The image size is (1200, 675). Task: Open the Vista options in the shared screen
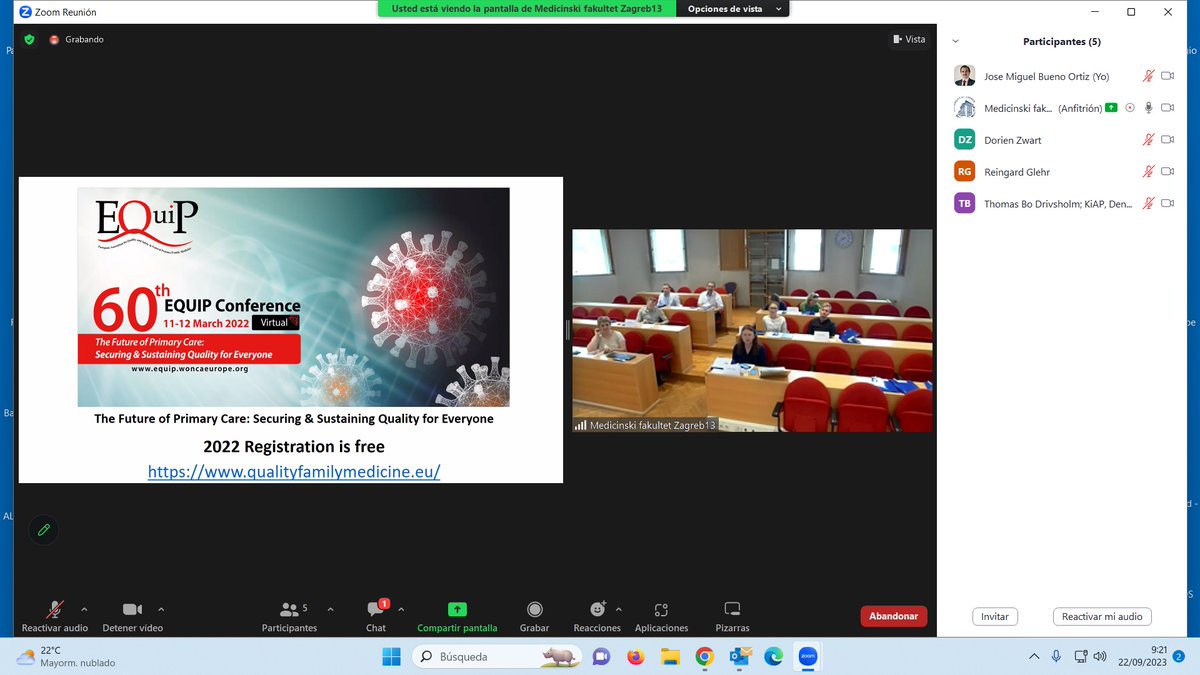909,39
